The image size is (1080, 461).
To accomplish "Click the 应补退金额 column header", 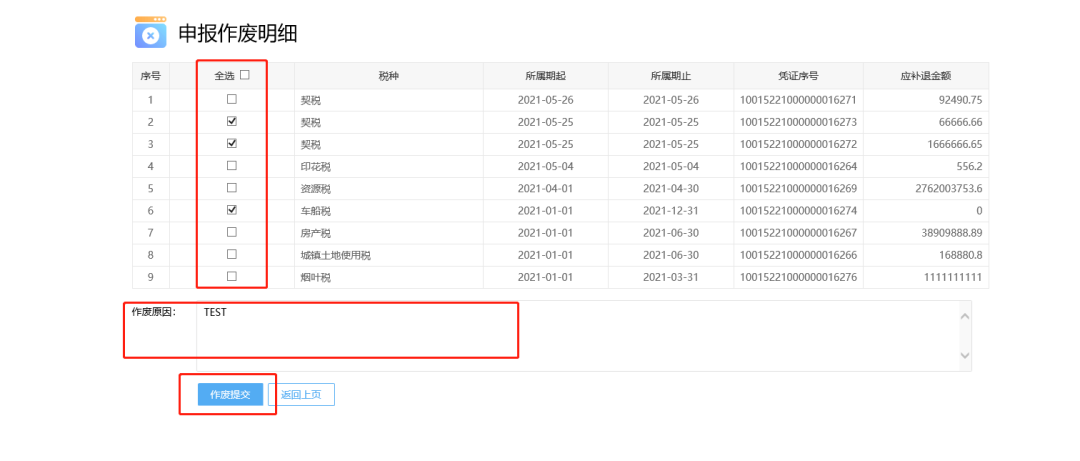I will click(x=926, y=76).
